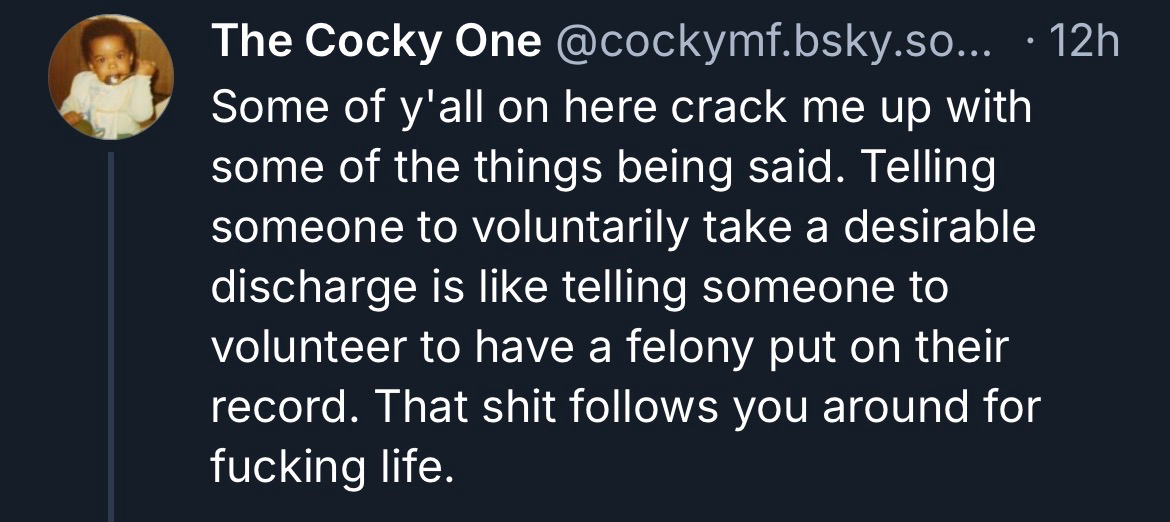Image resolution: width=1170 pixels, height=522 pixels.
Task: Click the post line starting "Some of y'all"
Action: [620, 107]
